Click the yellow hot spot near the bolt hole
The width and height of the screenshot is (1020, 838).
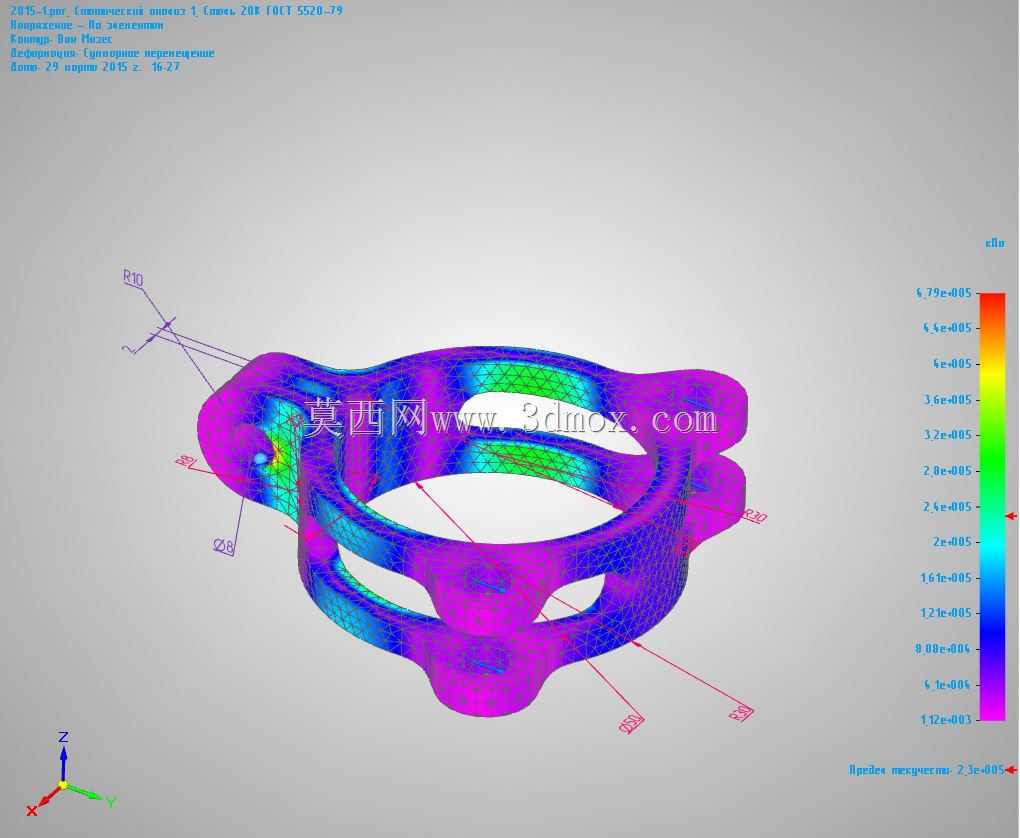[278, 455]
